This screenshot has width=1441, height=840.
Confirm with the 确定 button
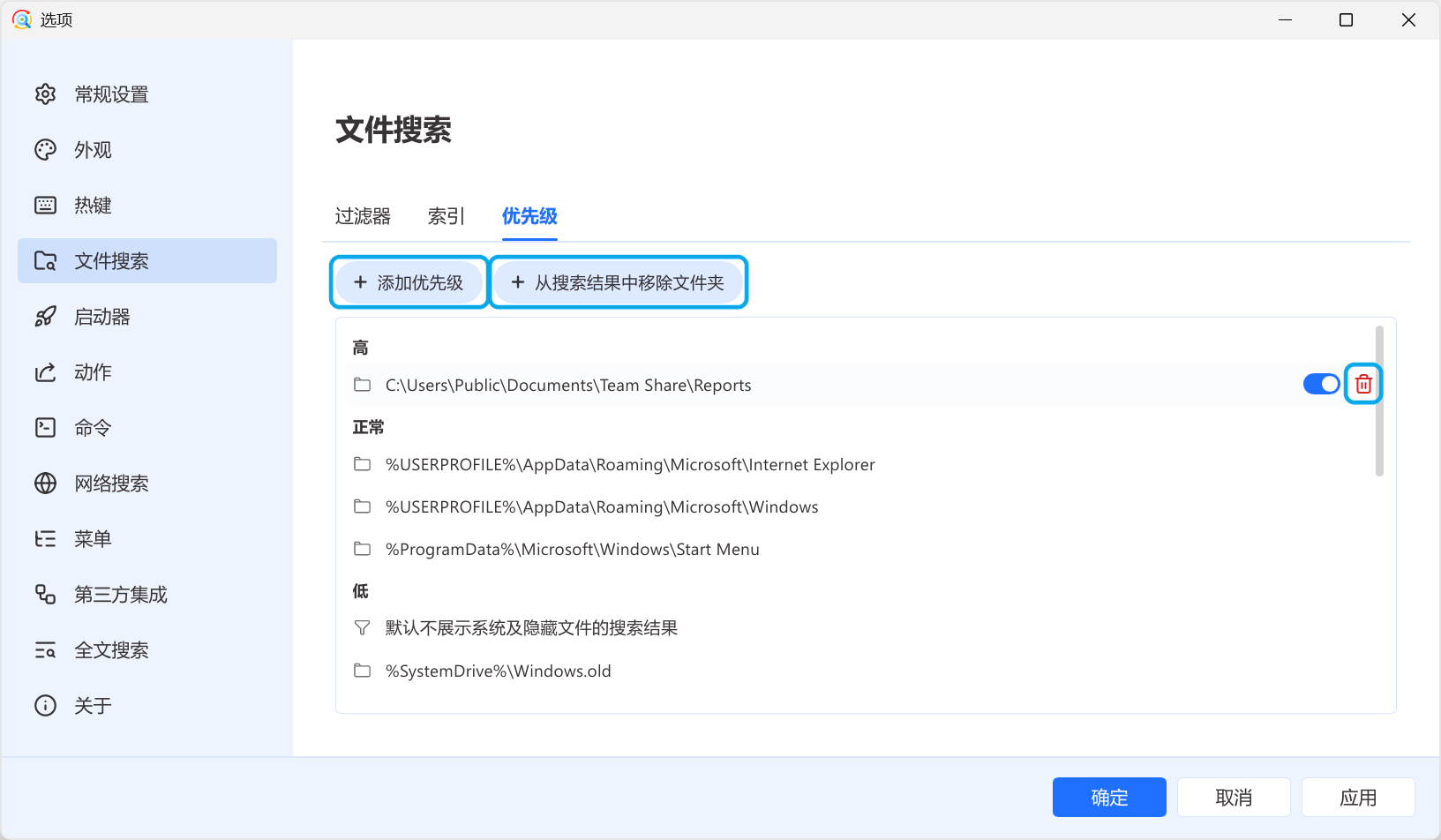[x=1109, y=798]
